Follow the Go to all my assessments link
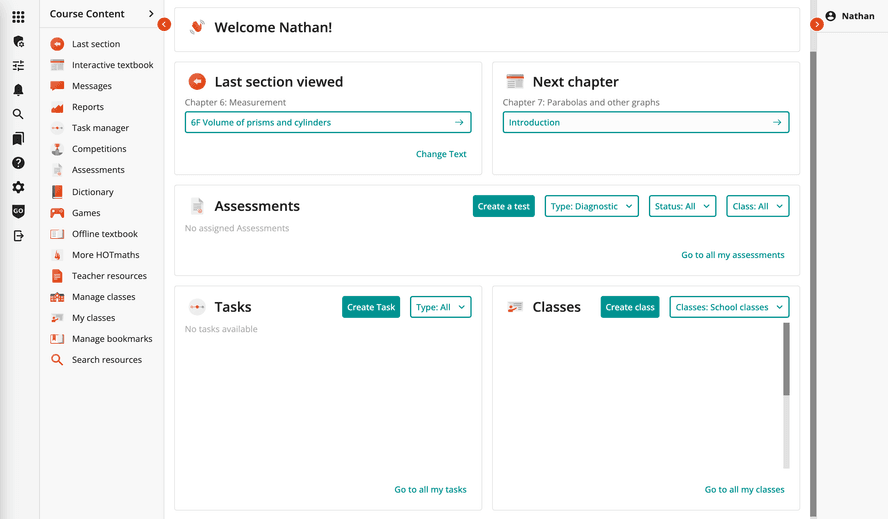Image resolution: width=888 pixels, height=519 pixels. (732, 255)
